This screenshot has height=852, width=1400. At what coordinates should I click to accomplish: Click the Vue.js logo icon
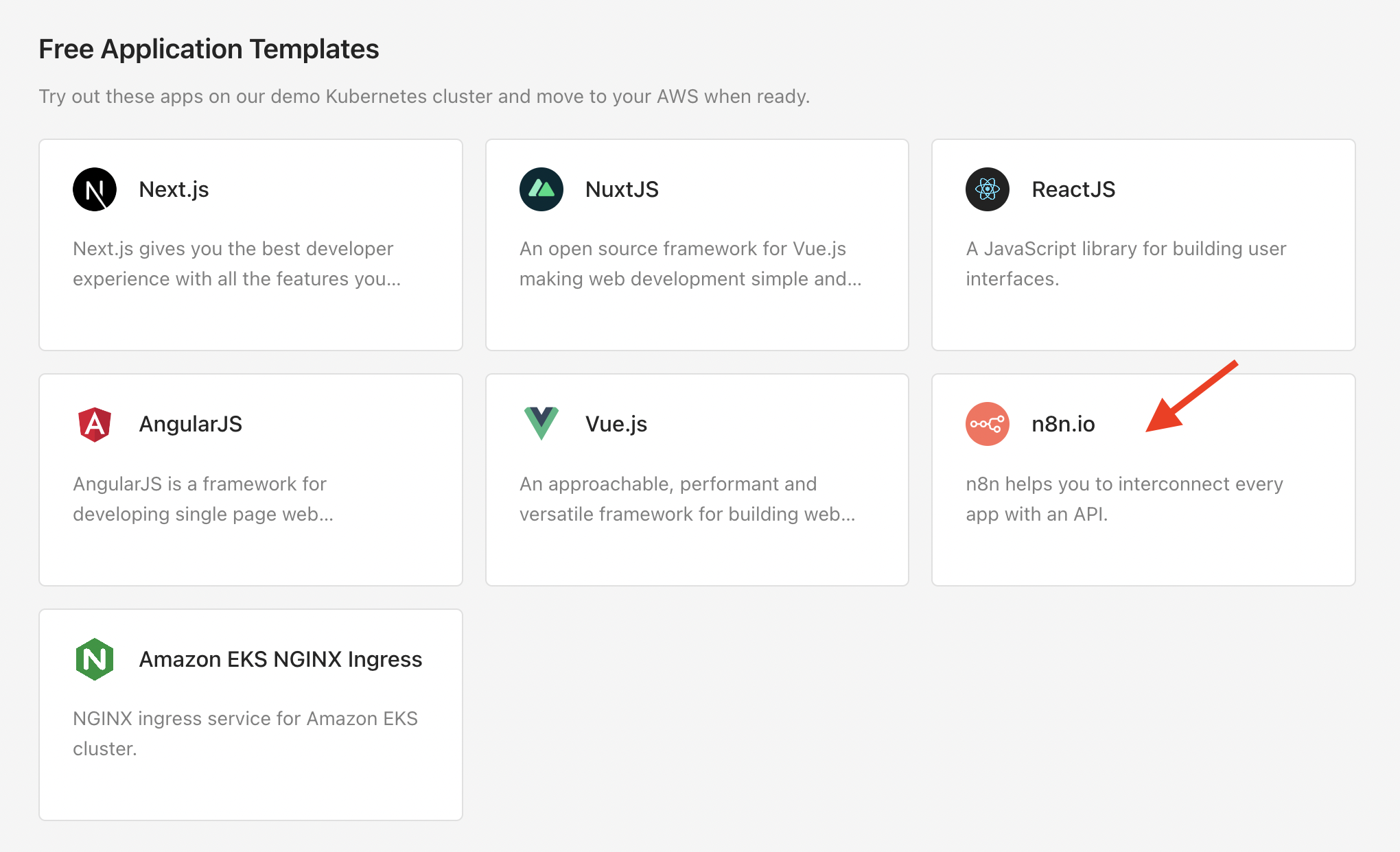point(541,423)
